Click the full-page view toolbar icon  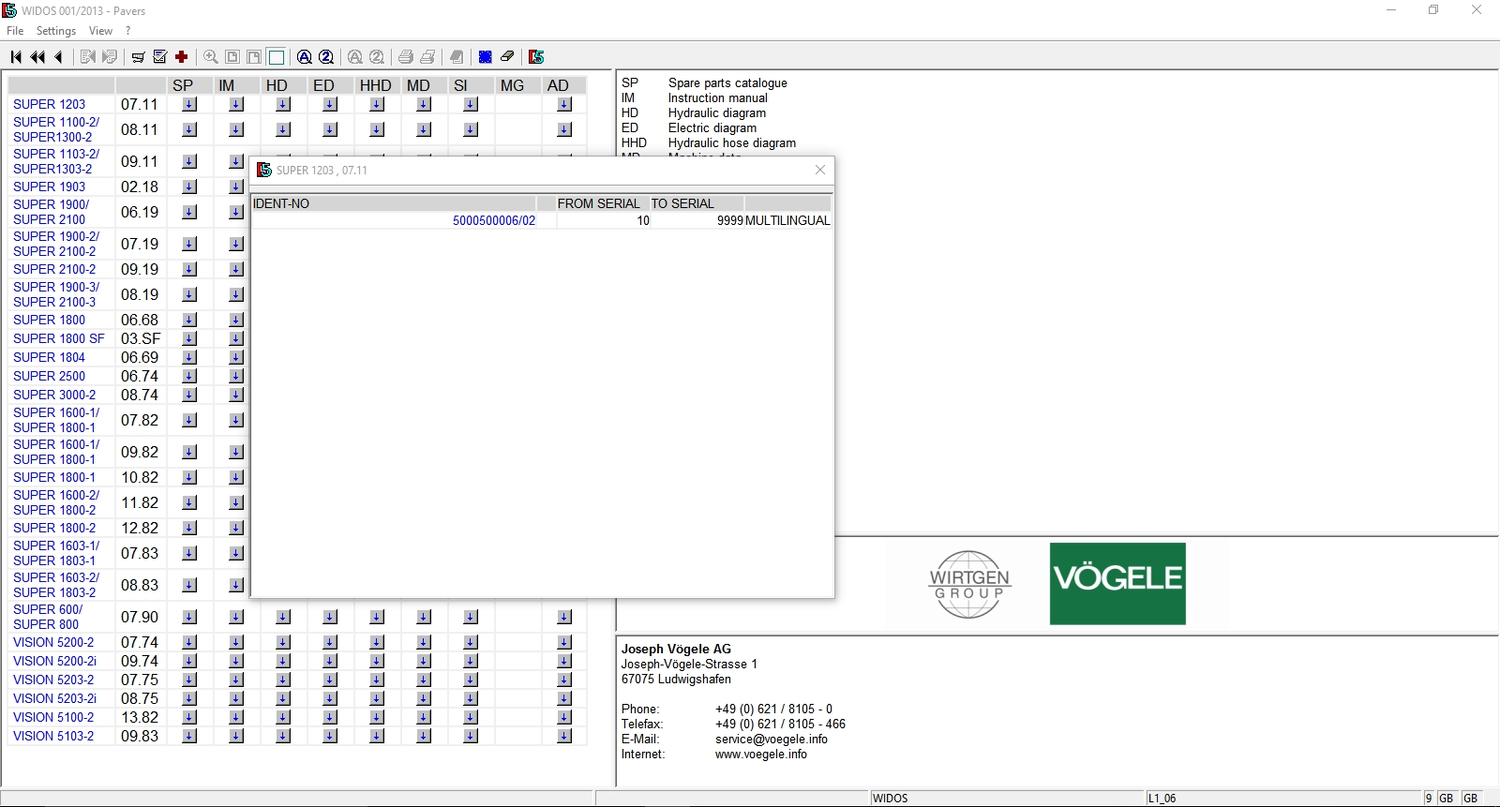click(276, 57)
